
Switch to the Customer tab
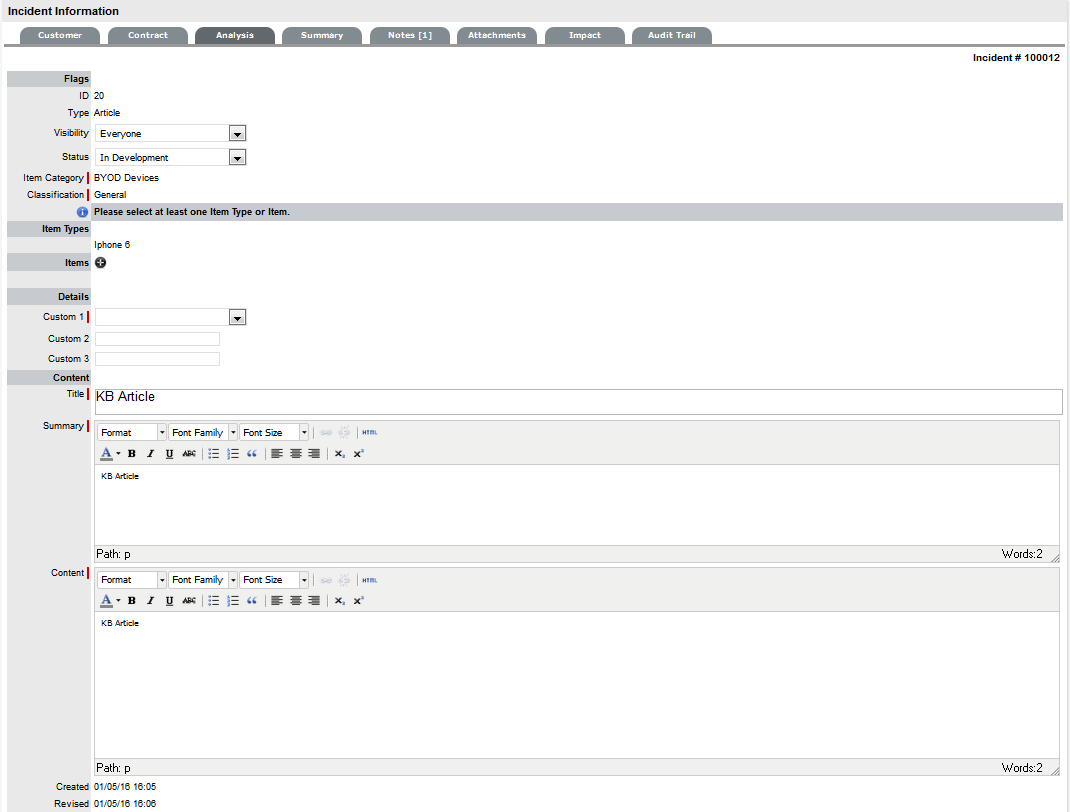pos(60,35)
